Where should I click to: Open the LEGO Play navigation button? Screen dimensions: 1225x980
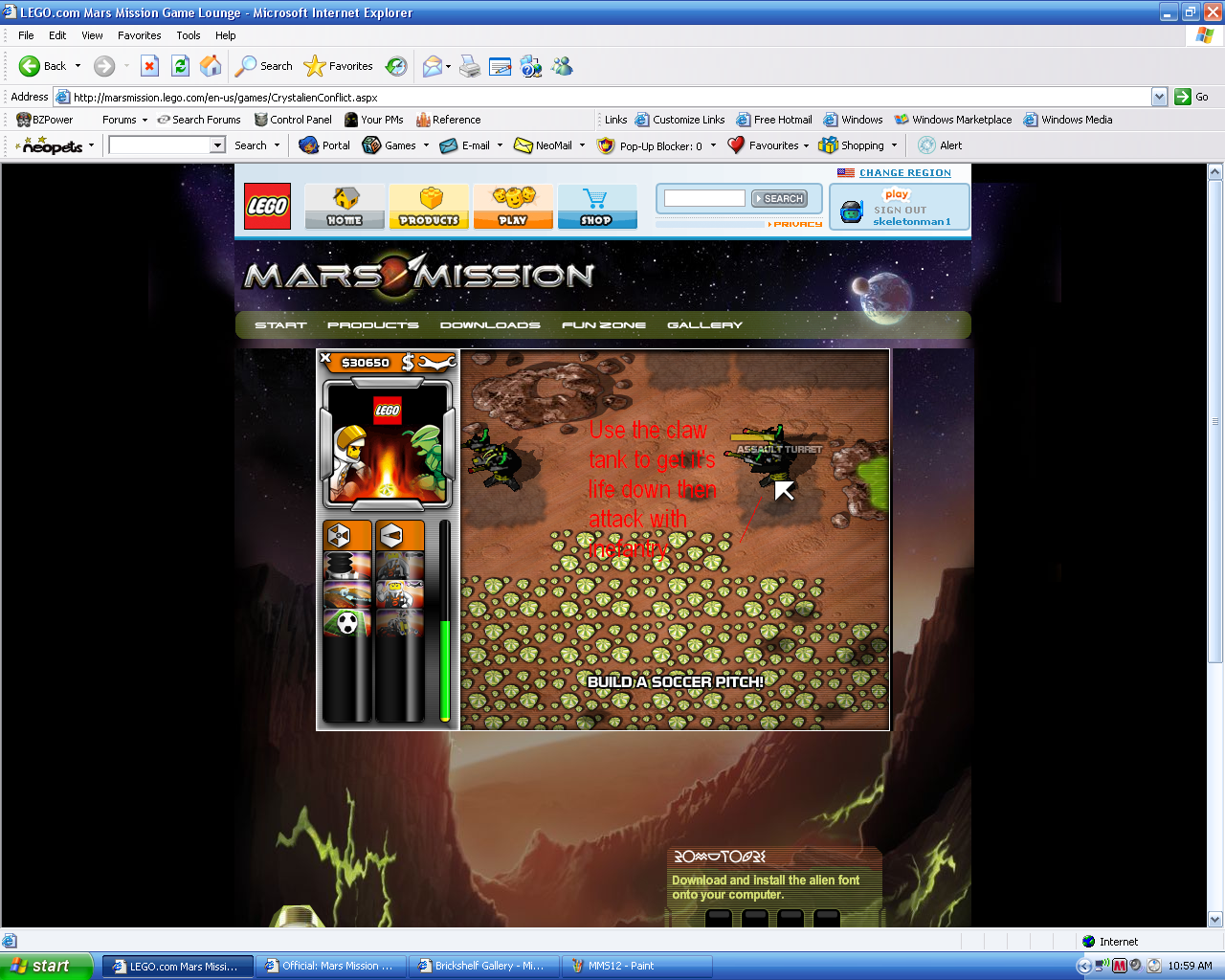tap(513, 207)
